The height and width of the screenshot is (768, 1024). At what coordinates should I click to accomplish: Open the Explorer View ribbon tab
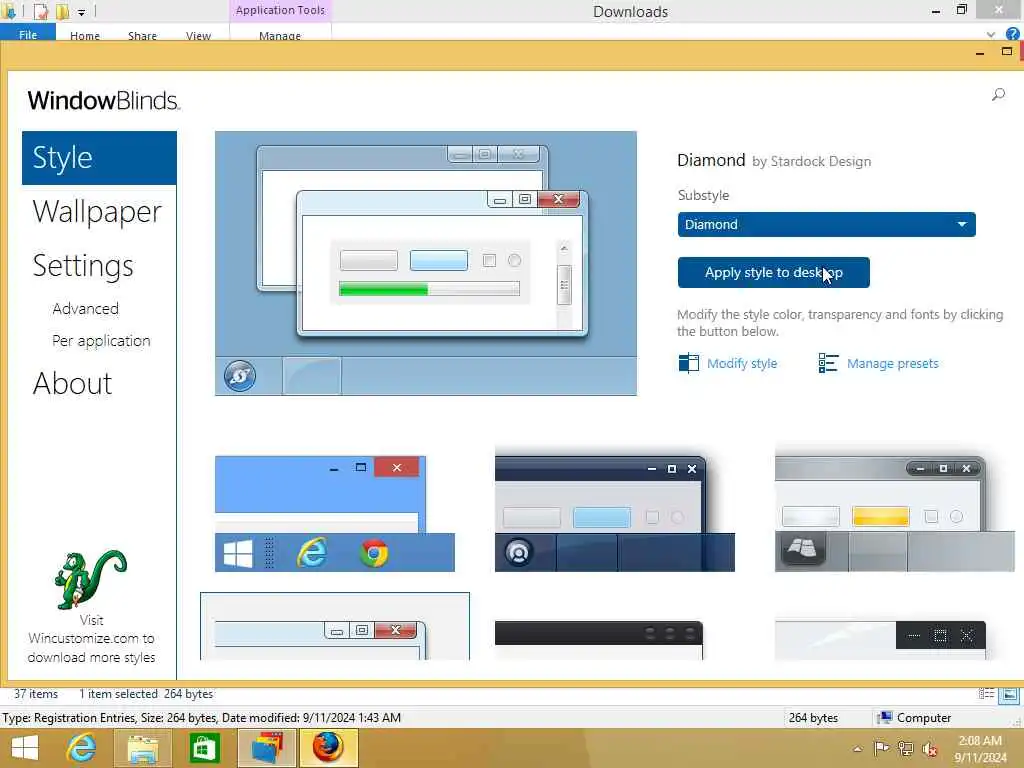[198, 35]
